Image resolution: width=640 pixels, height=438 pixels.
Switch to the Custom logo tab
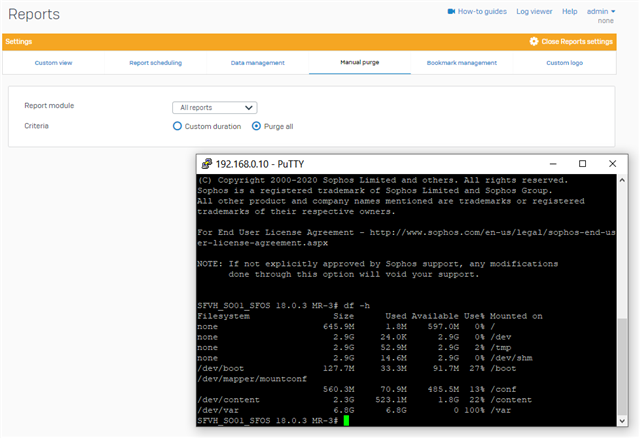coord(564,63)
